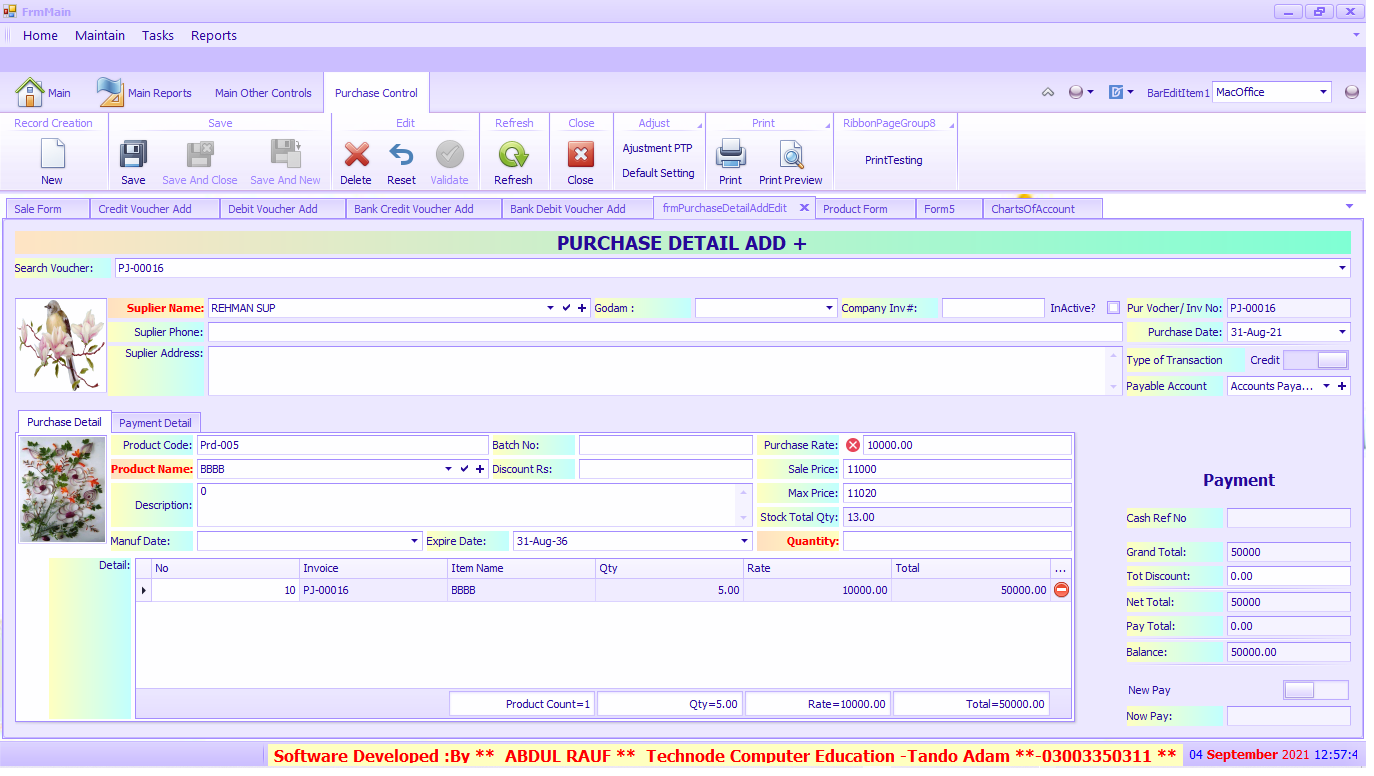This screenshot has height=776, width=1374.
Task: Click the product flower image thumbnail
Action: pos(63,489)
